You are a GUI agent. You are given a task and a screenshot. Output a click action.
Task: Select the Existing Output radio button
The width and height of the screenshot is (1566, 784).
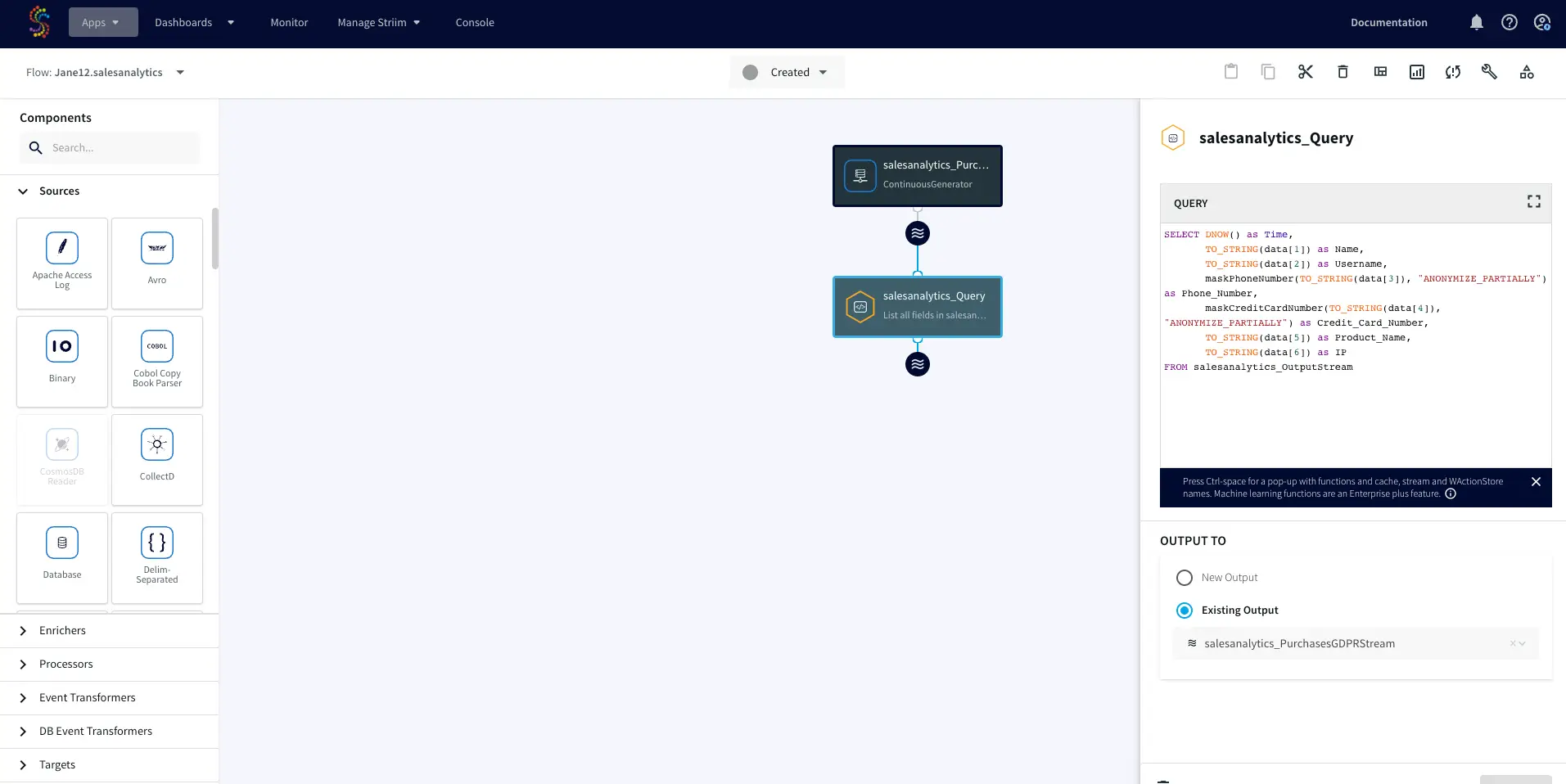coord(1184,611)
